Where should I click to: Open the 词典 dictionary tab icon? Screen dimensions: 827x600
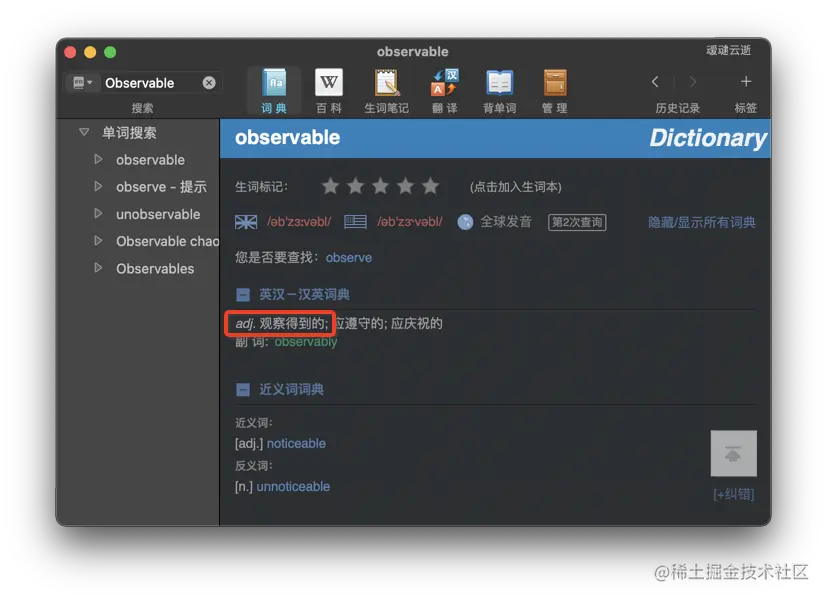(x=274, y=83)
